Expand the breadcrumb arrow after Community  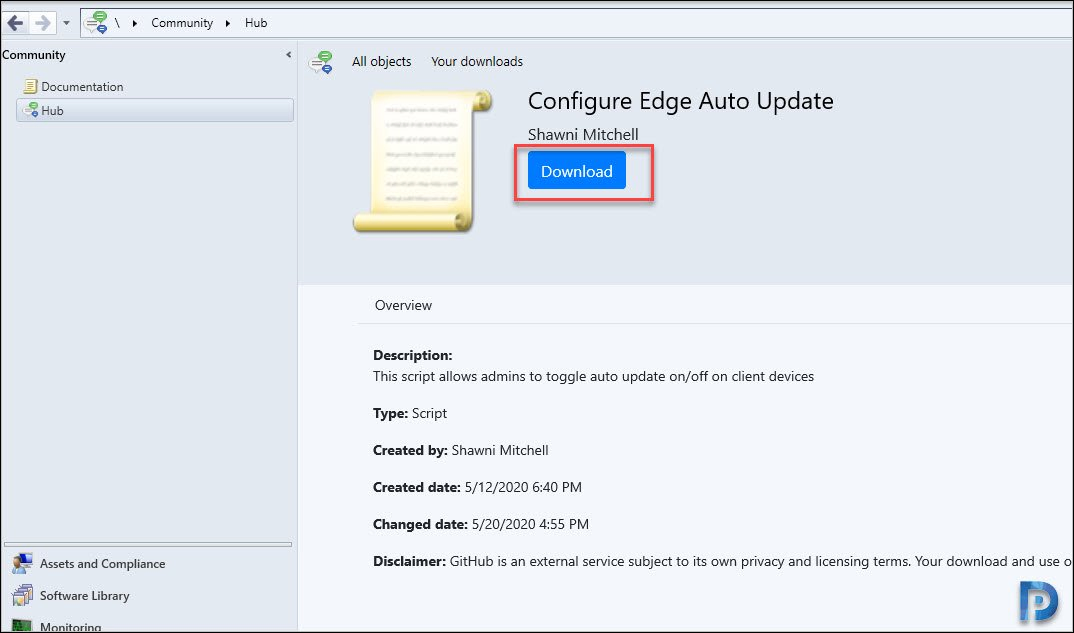[228, 23]
